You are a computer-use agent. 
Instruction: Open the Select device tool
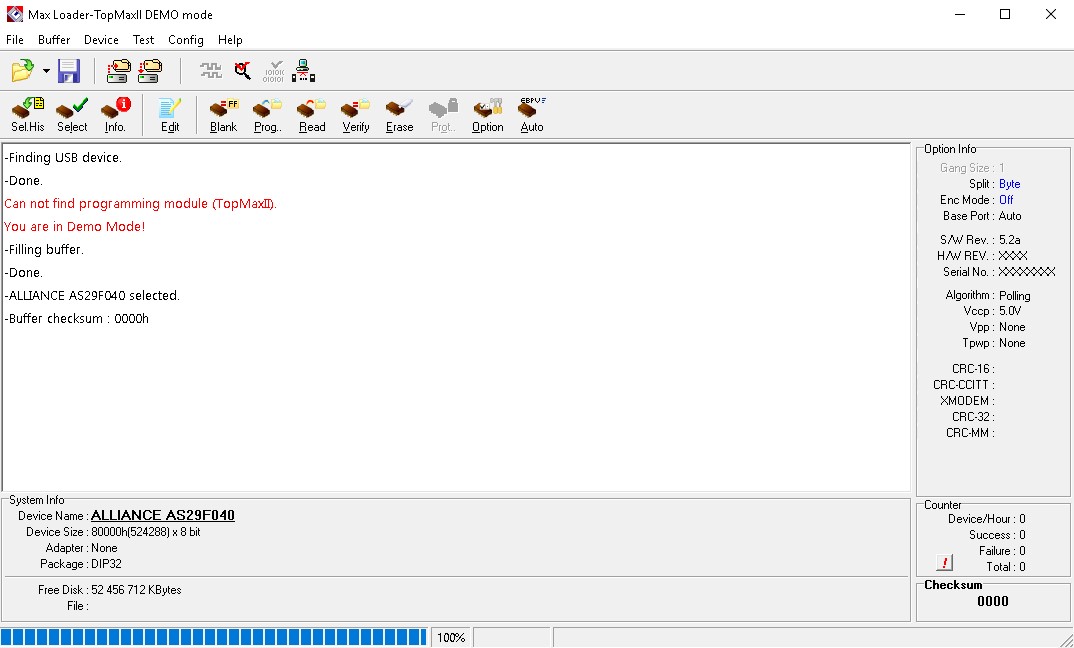pyautogui.click(x=72, y=114)
